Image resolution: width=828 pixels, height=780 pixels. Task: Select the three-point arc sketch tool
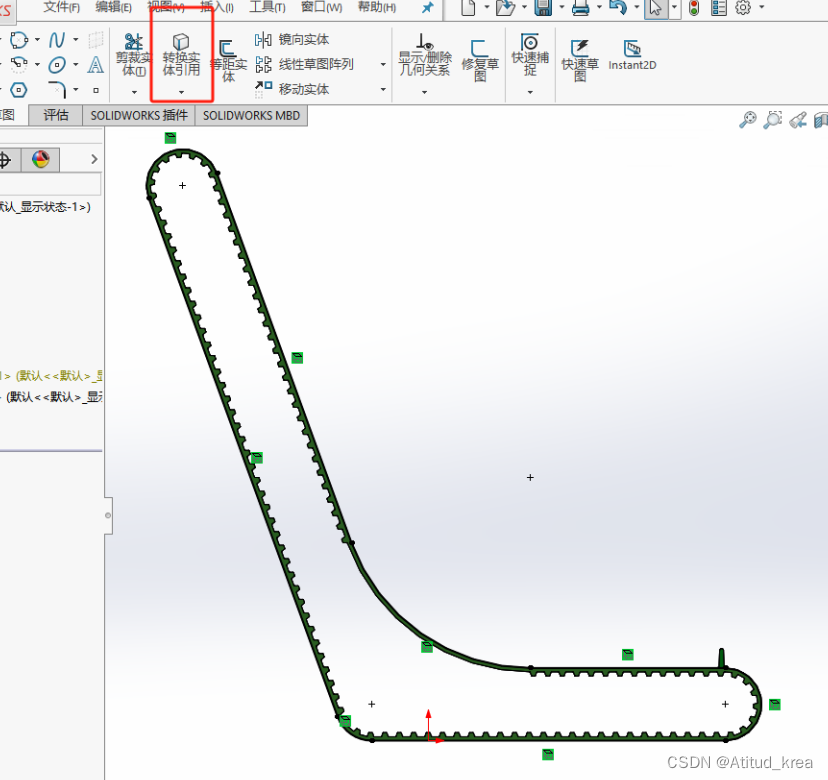pos(19,64)
